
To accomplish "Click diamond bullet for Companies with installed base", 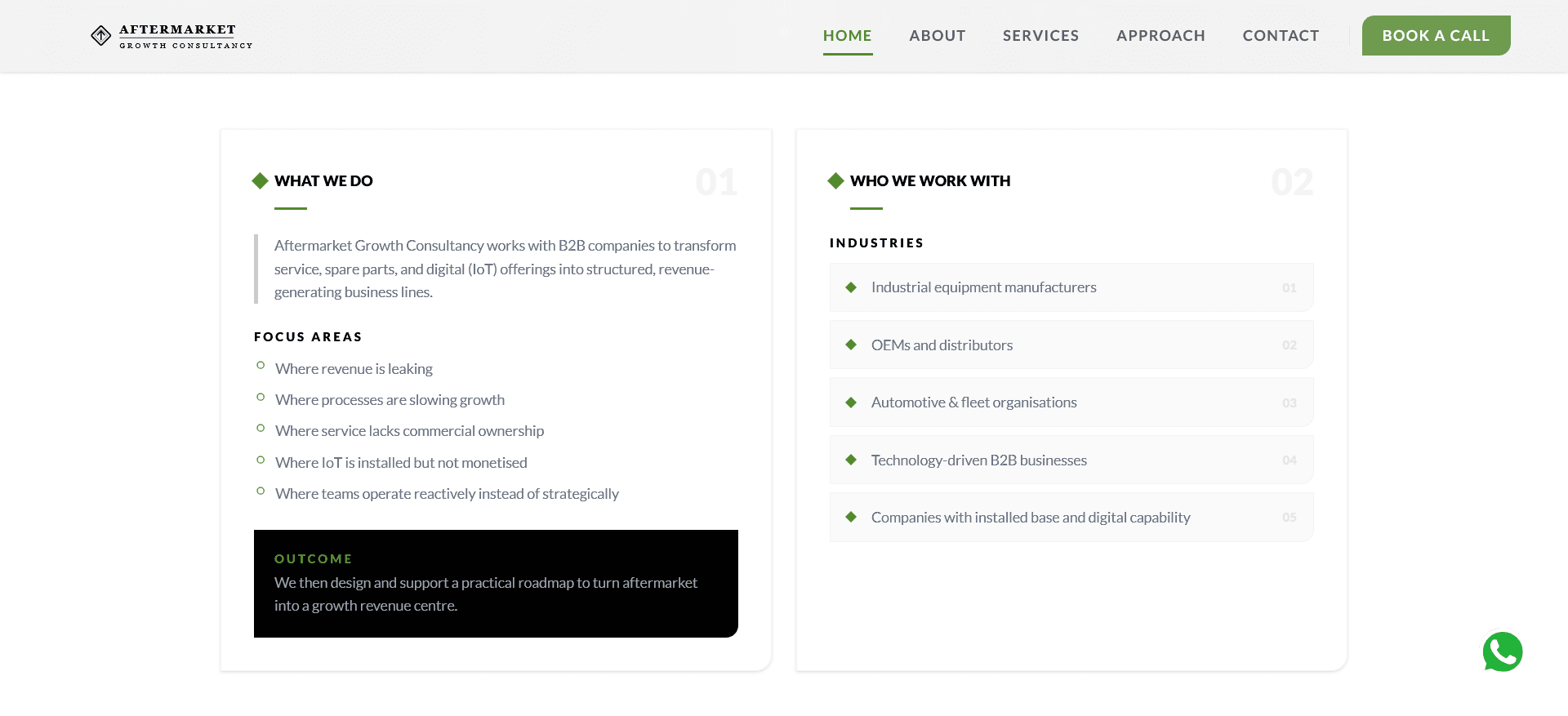I will coord(851,517).
